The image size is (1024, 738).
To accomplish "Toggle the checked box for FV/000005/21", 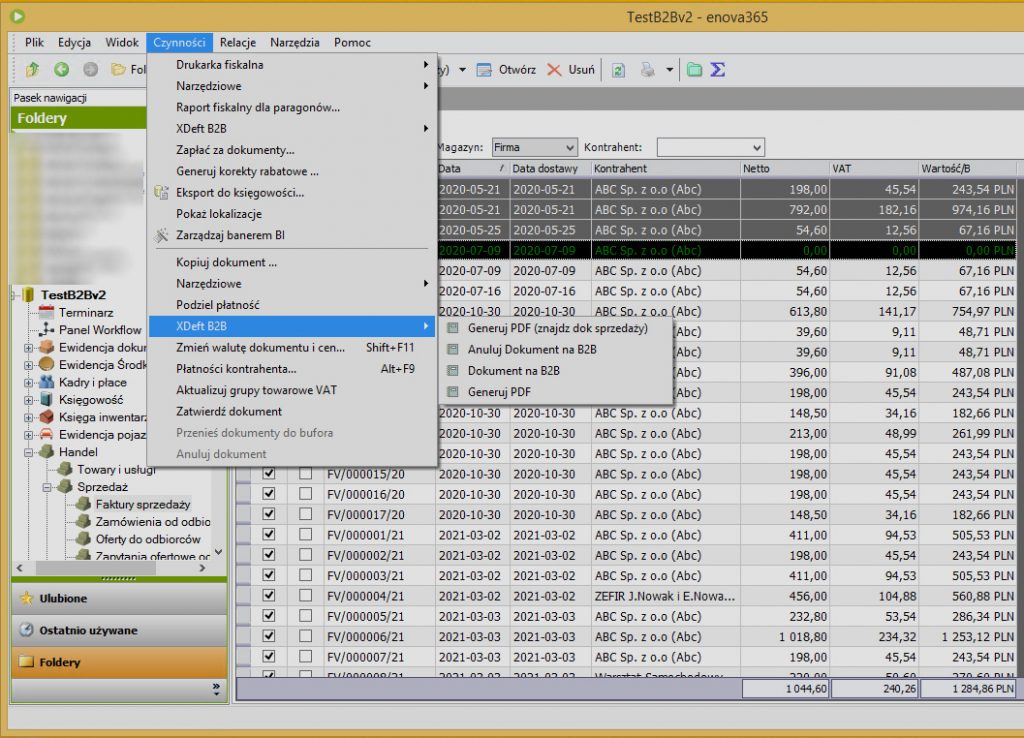I will [x=268, y=616].
